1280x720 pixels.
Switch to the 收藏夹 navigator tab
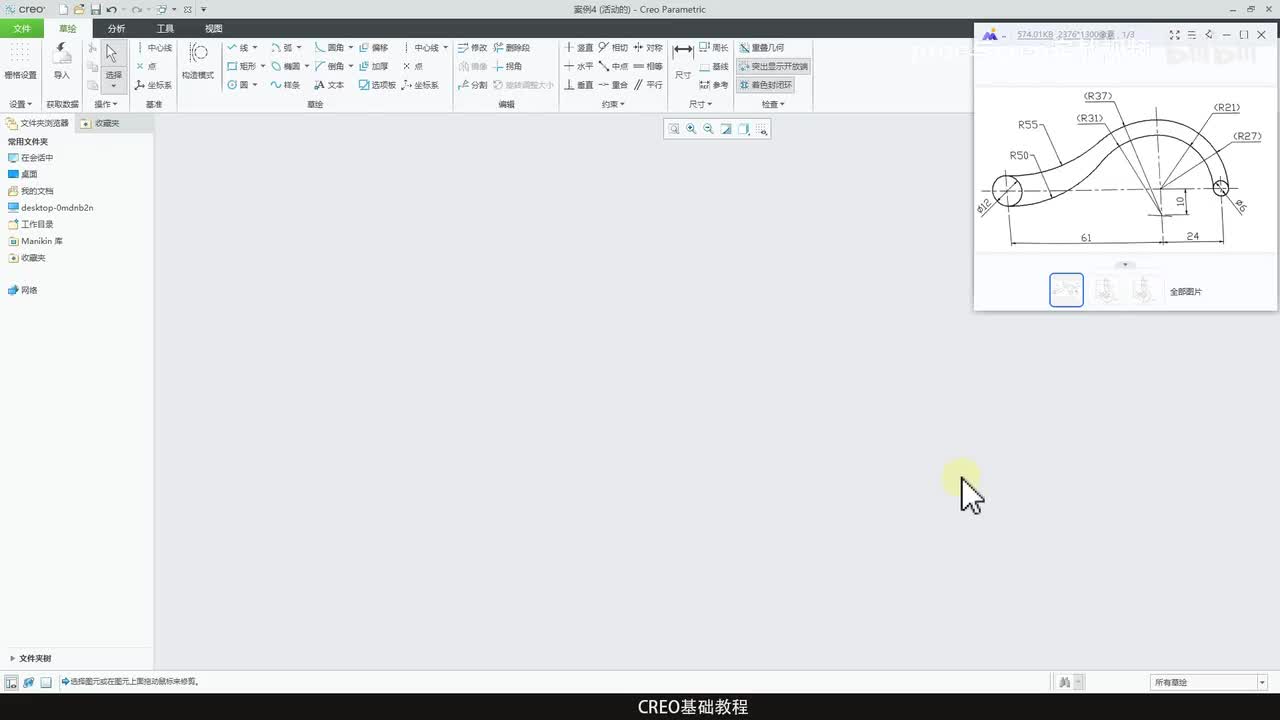click(x=100, y=123)
